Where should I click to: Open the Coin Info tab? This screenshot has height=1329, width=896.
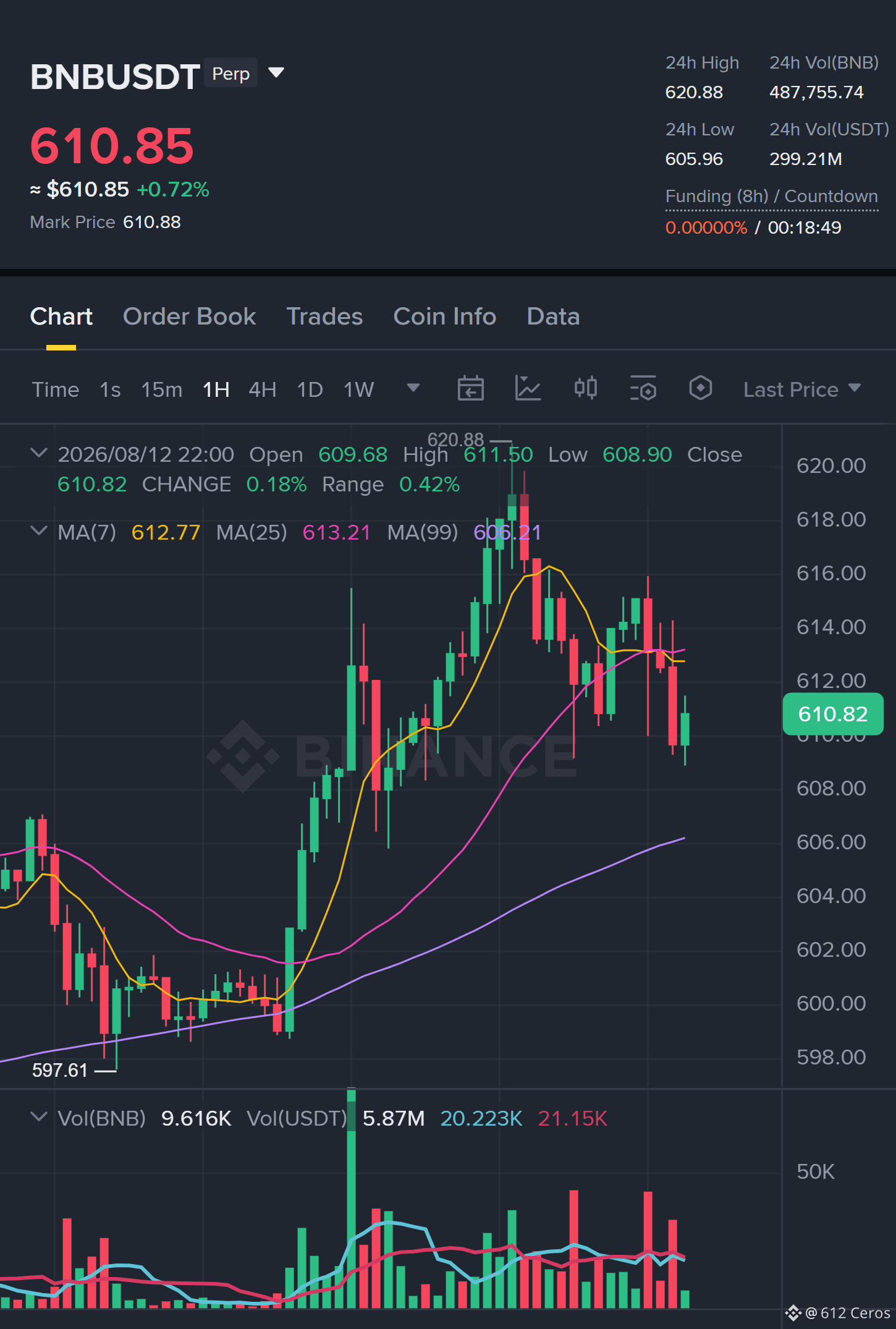click(x=445, y=316)
